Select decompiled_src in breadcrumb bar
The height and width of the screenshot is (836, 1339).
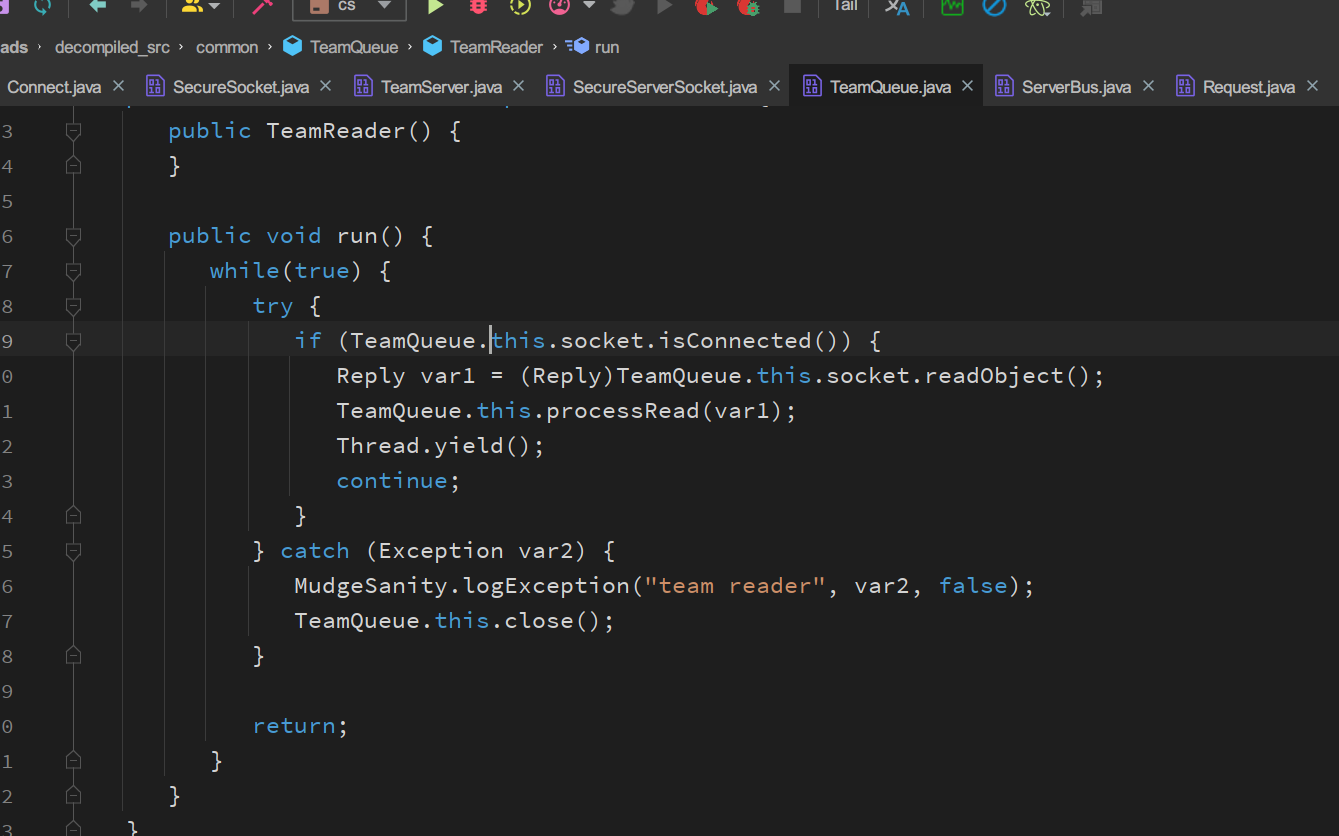click(112, 47)
